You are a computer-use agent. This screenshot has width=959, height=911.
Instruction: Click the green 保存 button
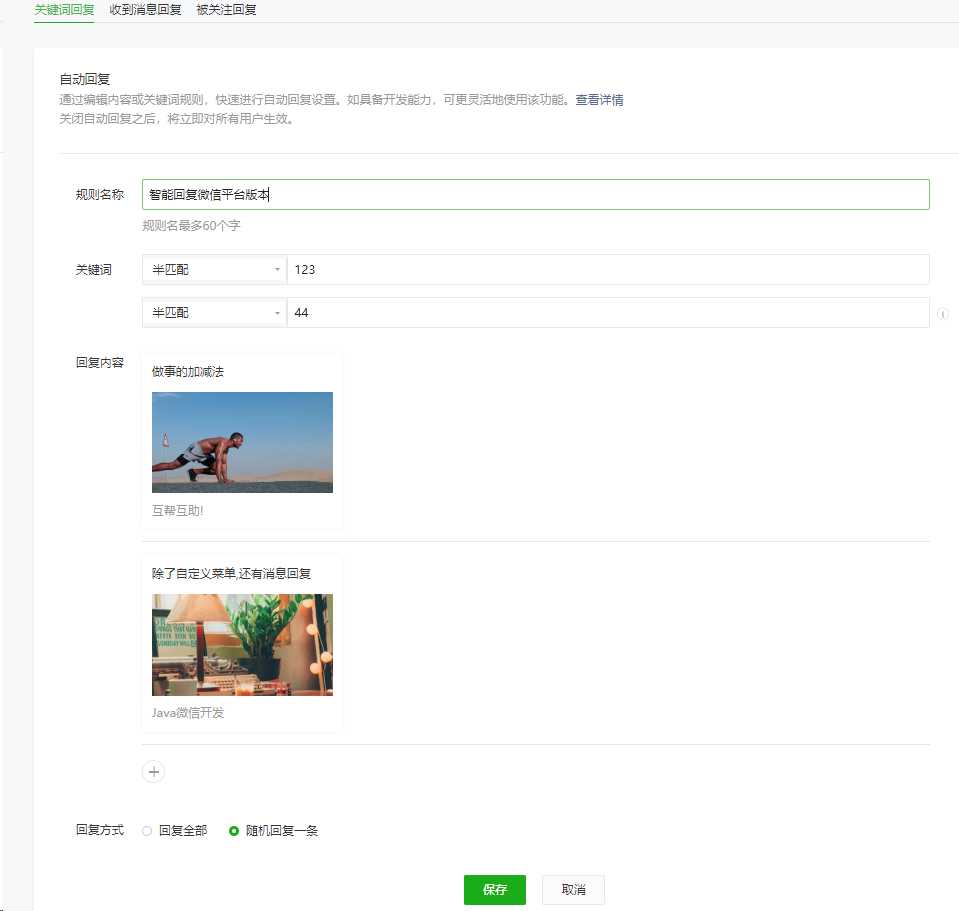click(x=495, y=890)
